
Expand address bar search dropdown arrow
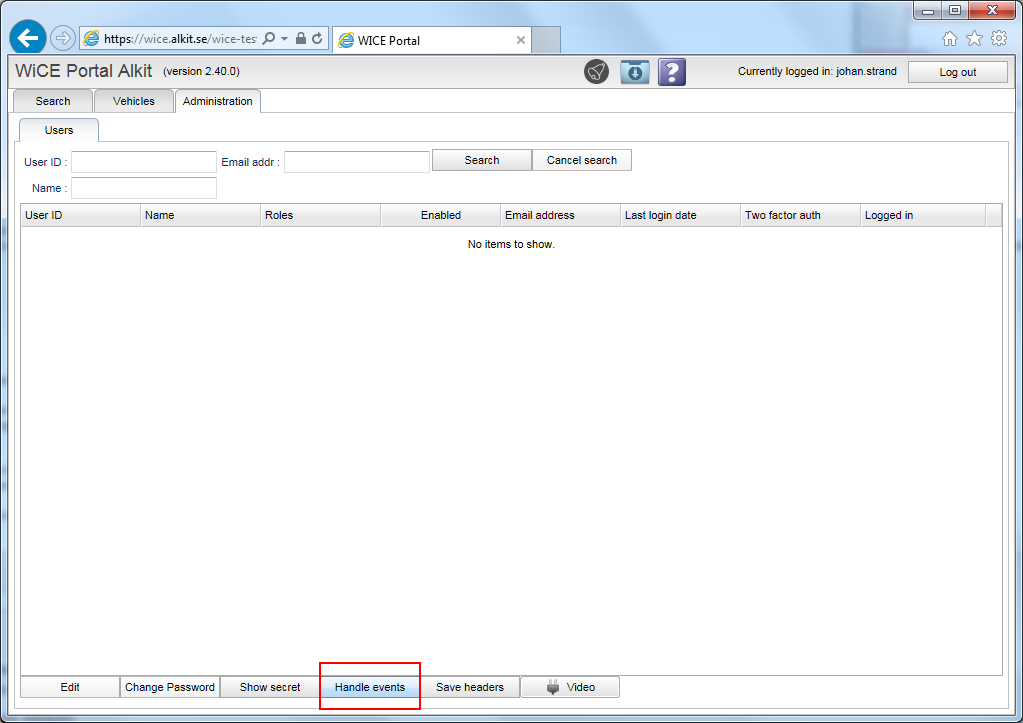[285, 39]
